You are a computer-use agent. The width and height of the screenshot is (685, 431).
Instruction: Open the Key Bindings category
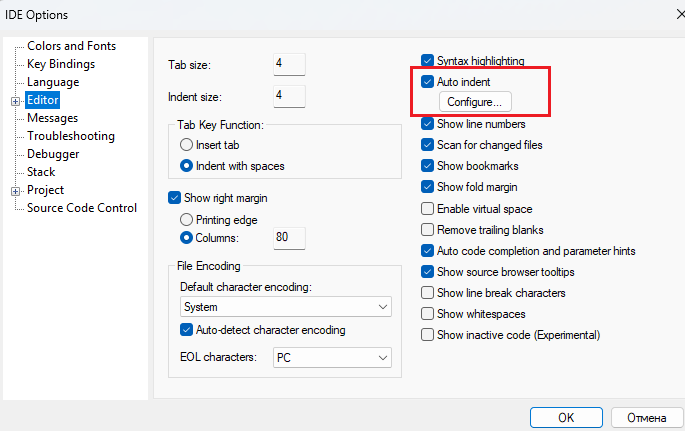pyautogui.click(x=61, y=64)
